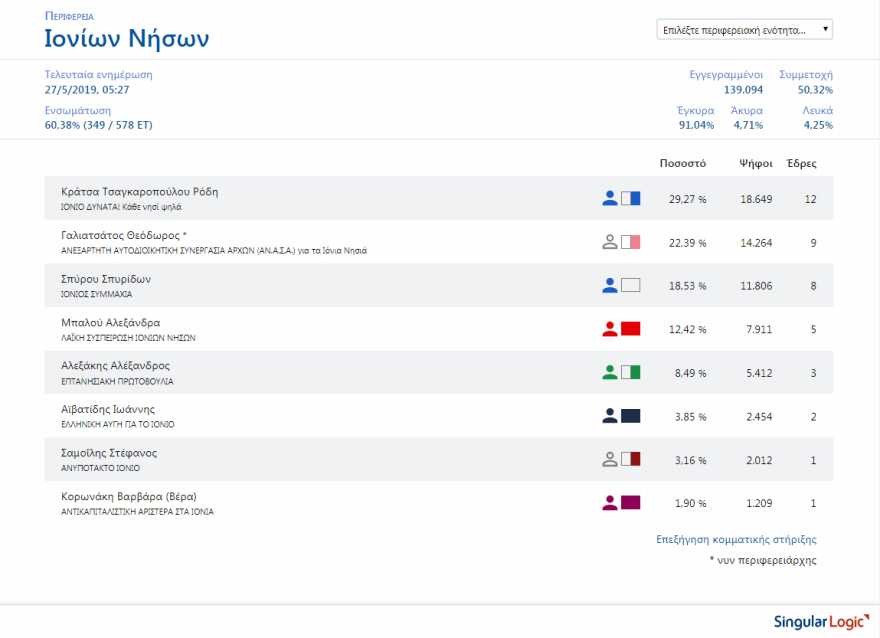Click green person icon for Αλεξάκης Αλέξανδρος

pos(610,372)
